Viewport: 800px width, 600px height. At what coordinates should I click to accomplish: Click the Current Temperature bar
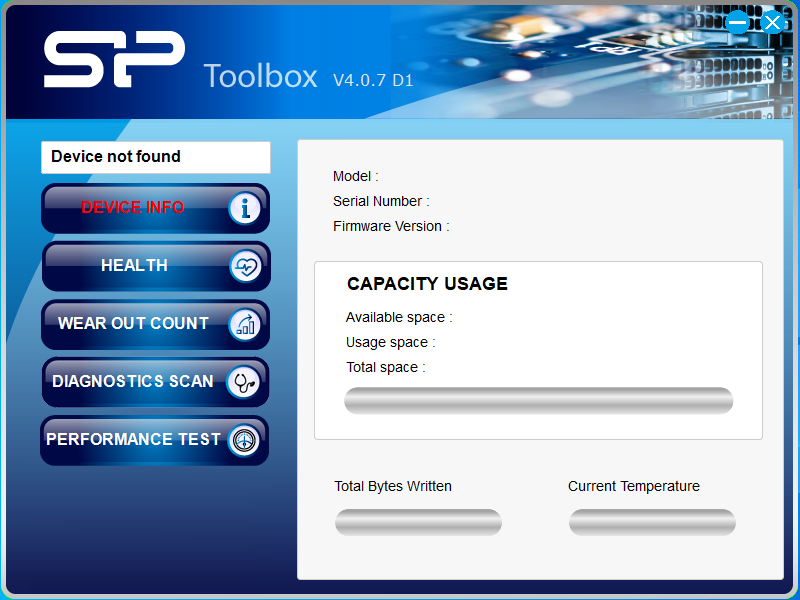tap(653, 522)
